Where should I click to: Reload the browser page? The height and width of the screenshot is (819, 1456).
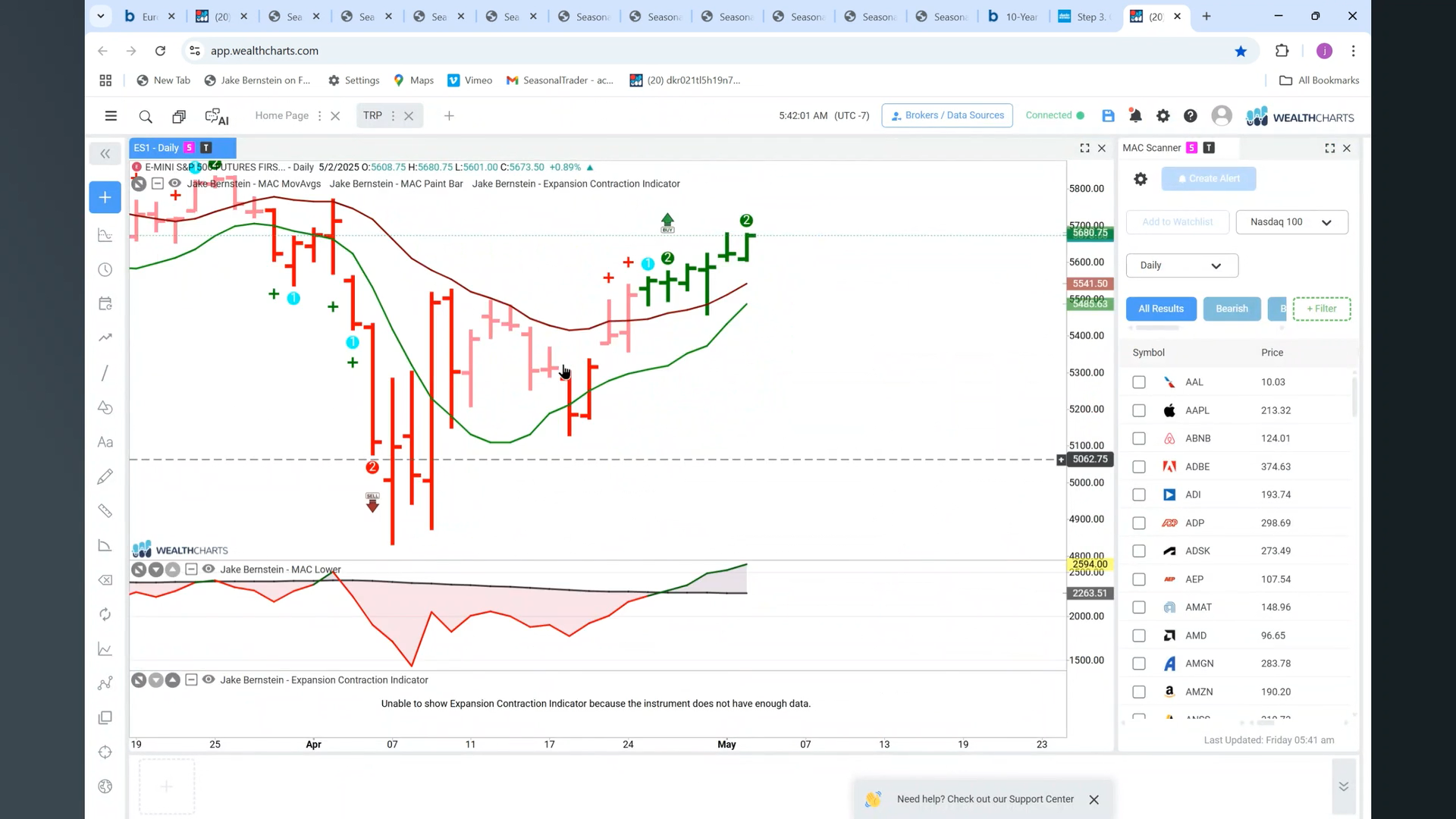[x=160, y=51]
